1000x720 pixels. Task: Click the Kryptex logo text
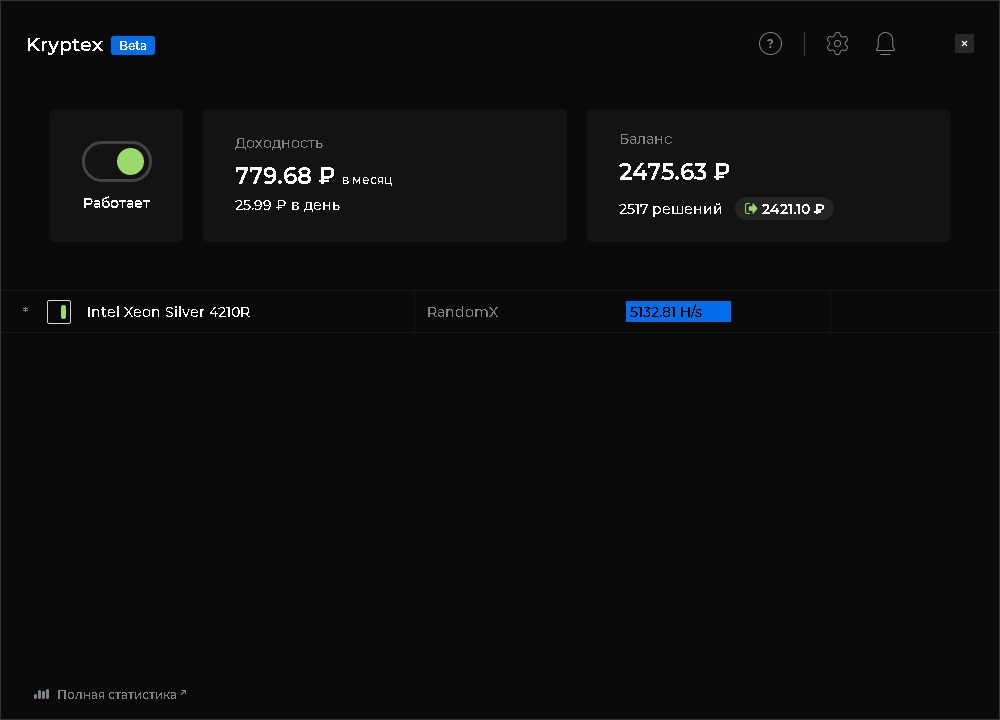tap(65, 45)
